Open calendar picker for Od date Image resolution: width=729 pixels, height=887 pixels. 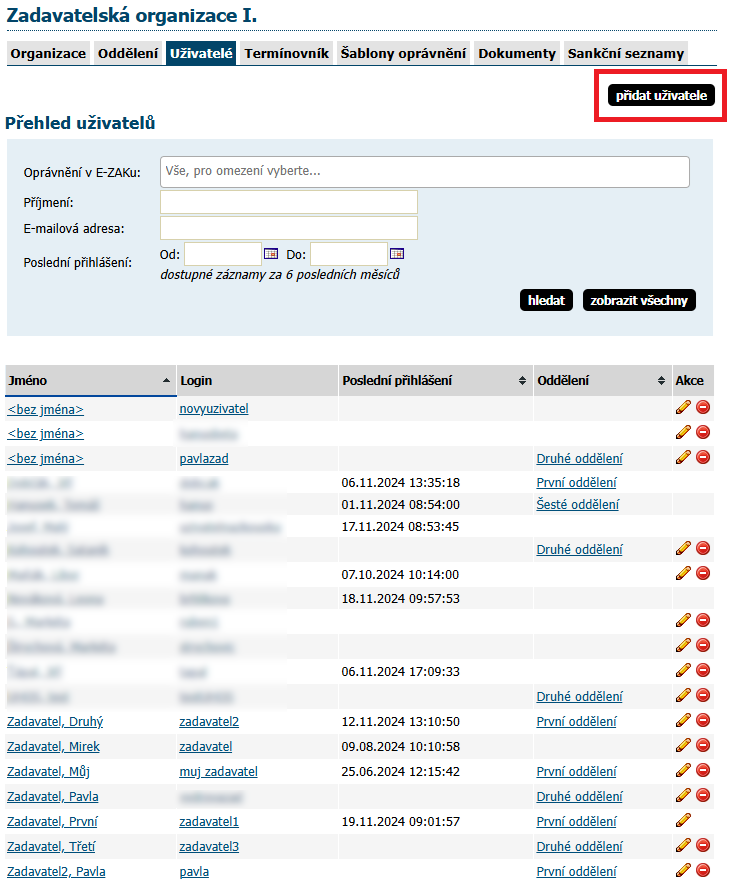(270, 254)
